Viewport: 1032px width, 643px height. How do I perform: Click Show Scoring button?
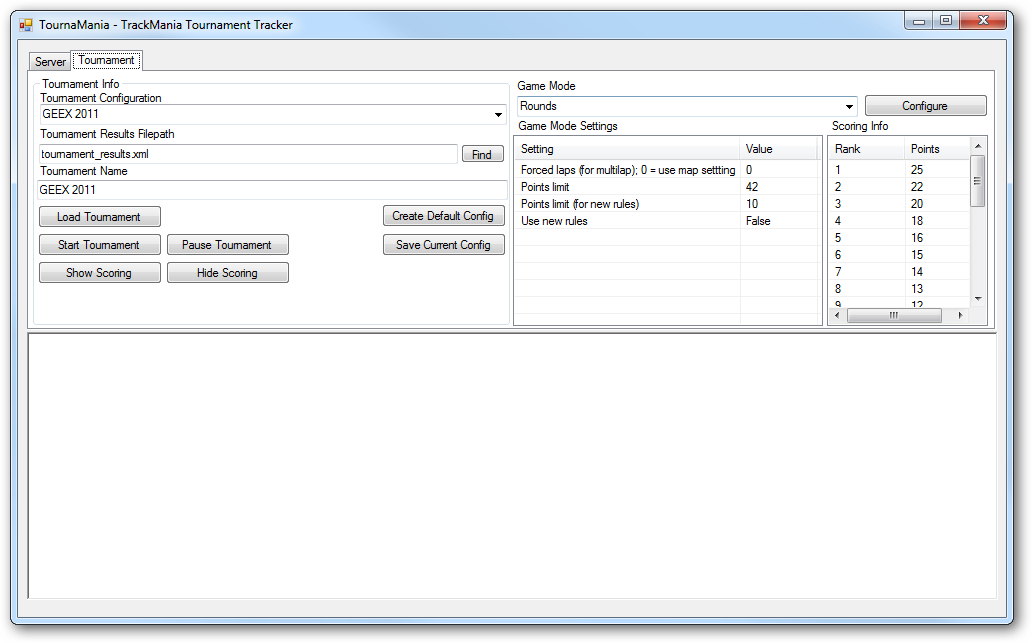[x=99, y=273]
